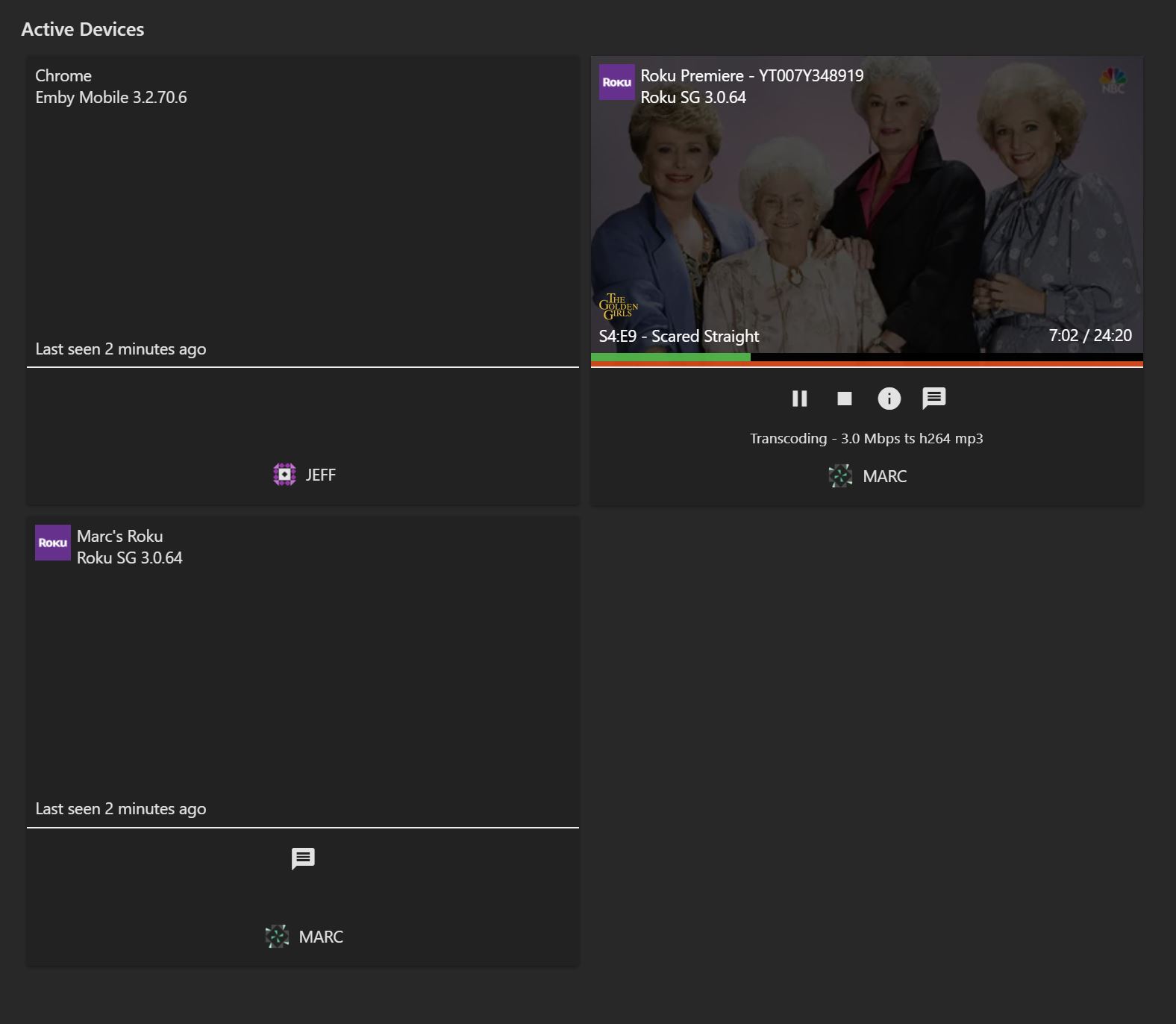Click Roku SG 3.0.64 on Roku Premiere card
The height and width of the screenshot is (1024, 1176).
[x=693, y=97]
